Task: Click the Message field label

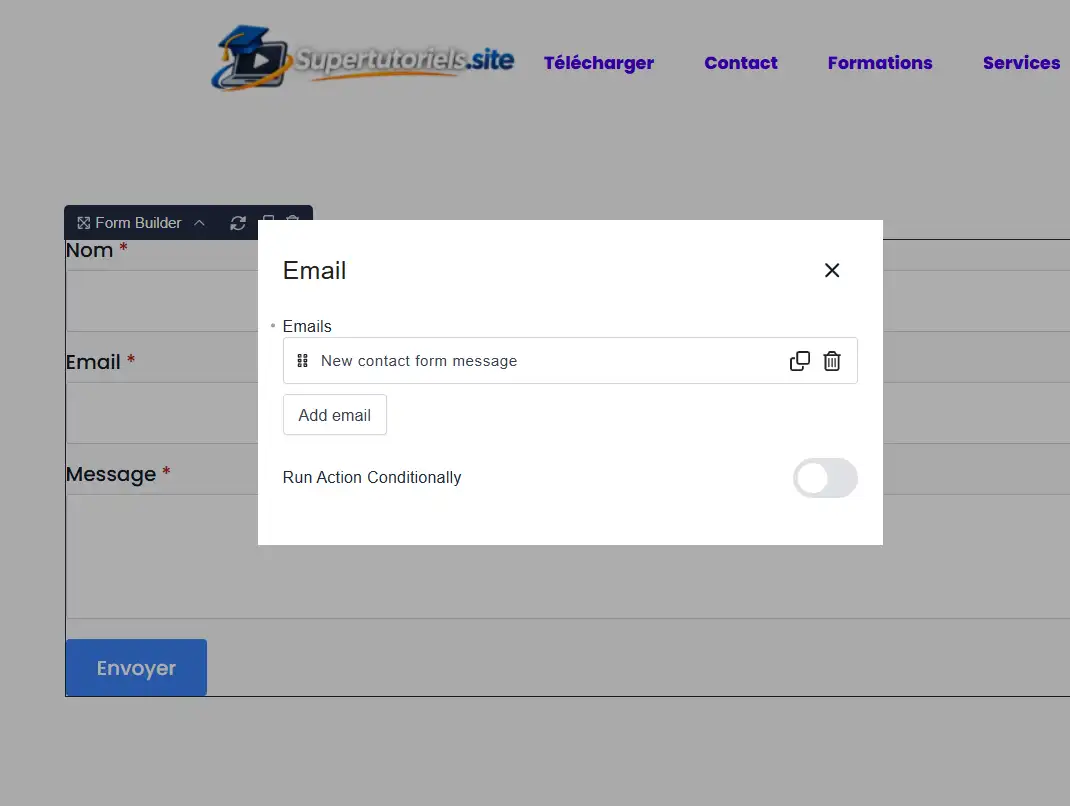Action: (x=111, y=474)
